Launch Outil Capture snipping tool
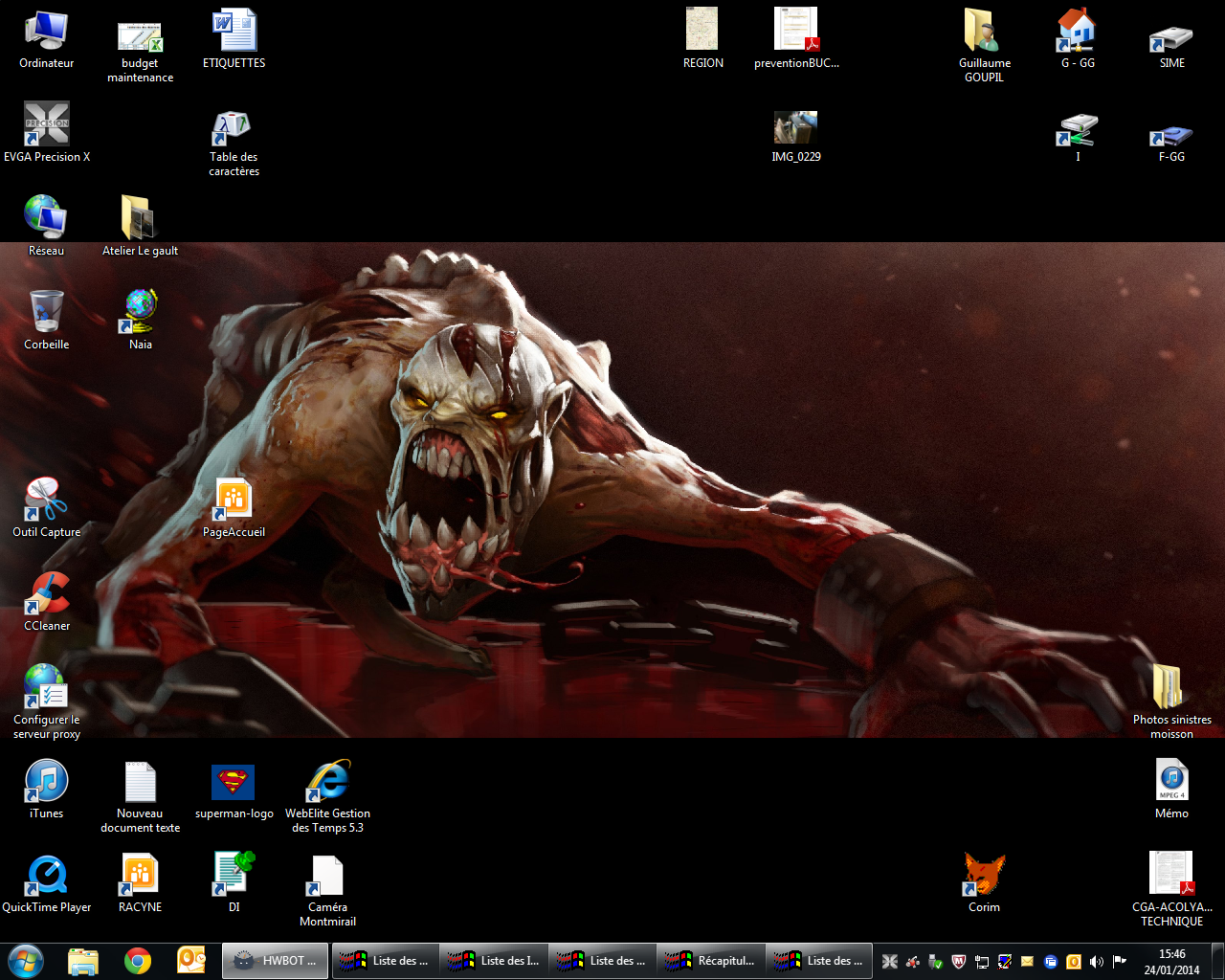Viewport: 1225px width, 980px height. [46, 508]
